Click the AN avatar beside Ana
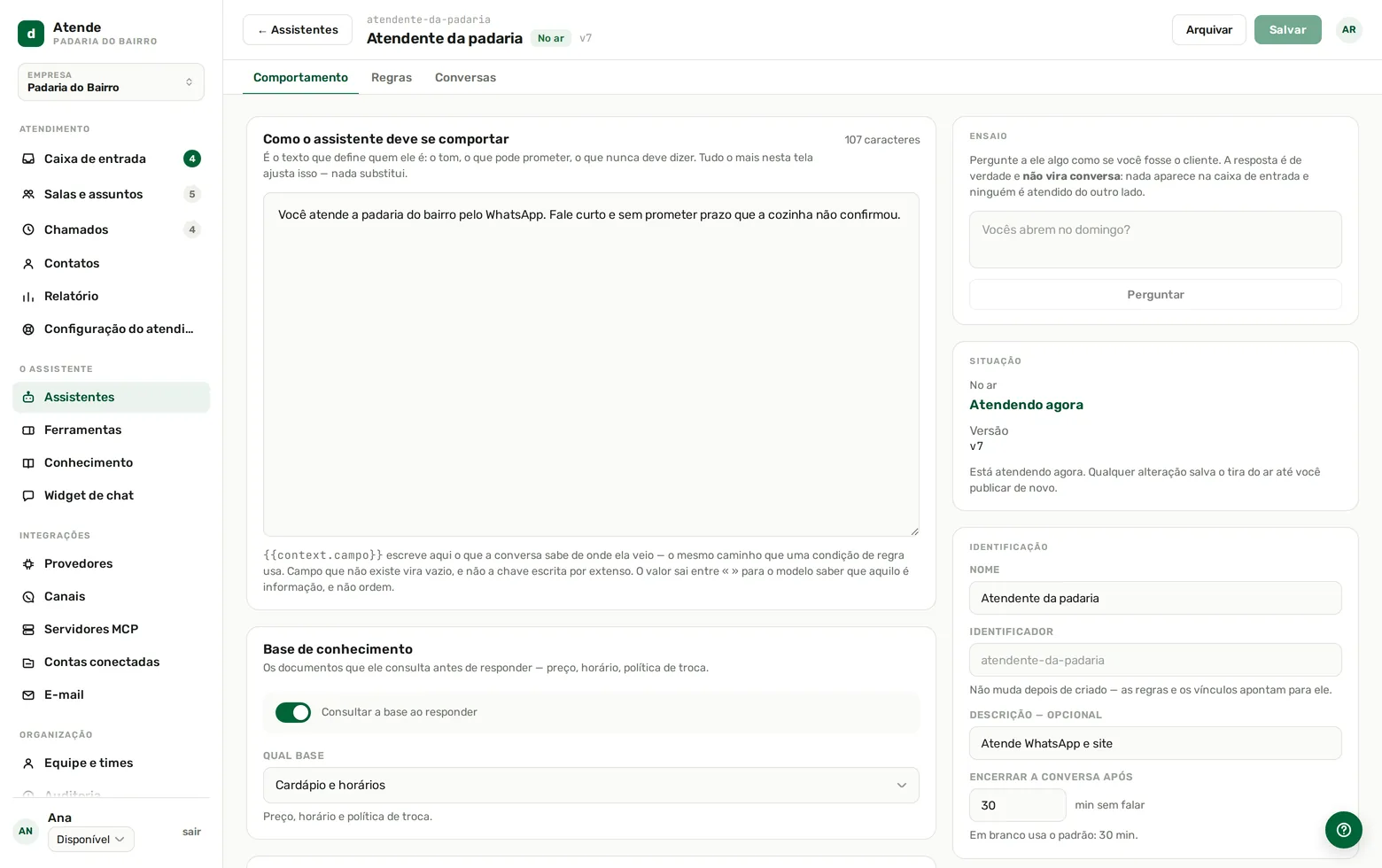The width and height of the screenshot is (1382, 868). point(26,832)
